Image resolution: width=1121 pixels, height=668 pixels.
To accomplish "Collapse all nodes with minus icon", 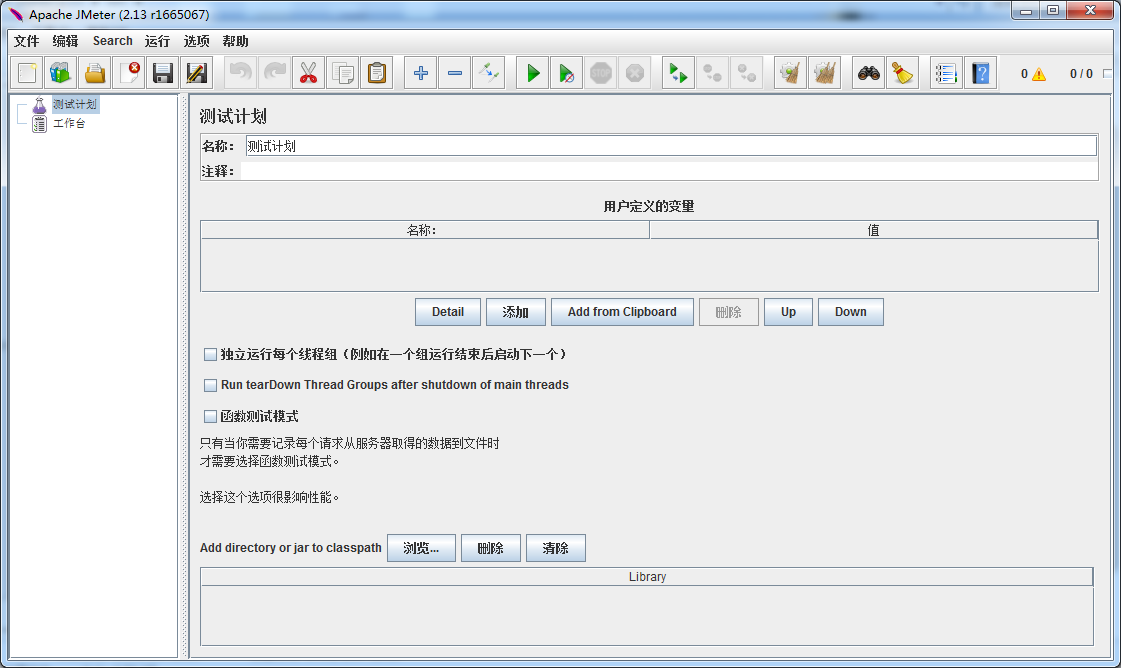I will pos(455,73).
